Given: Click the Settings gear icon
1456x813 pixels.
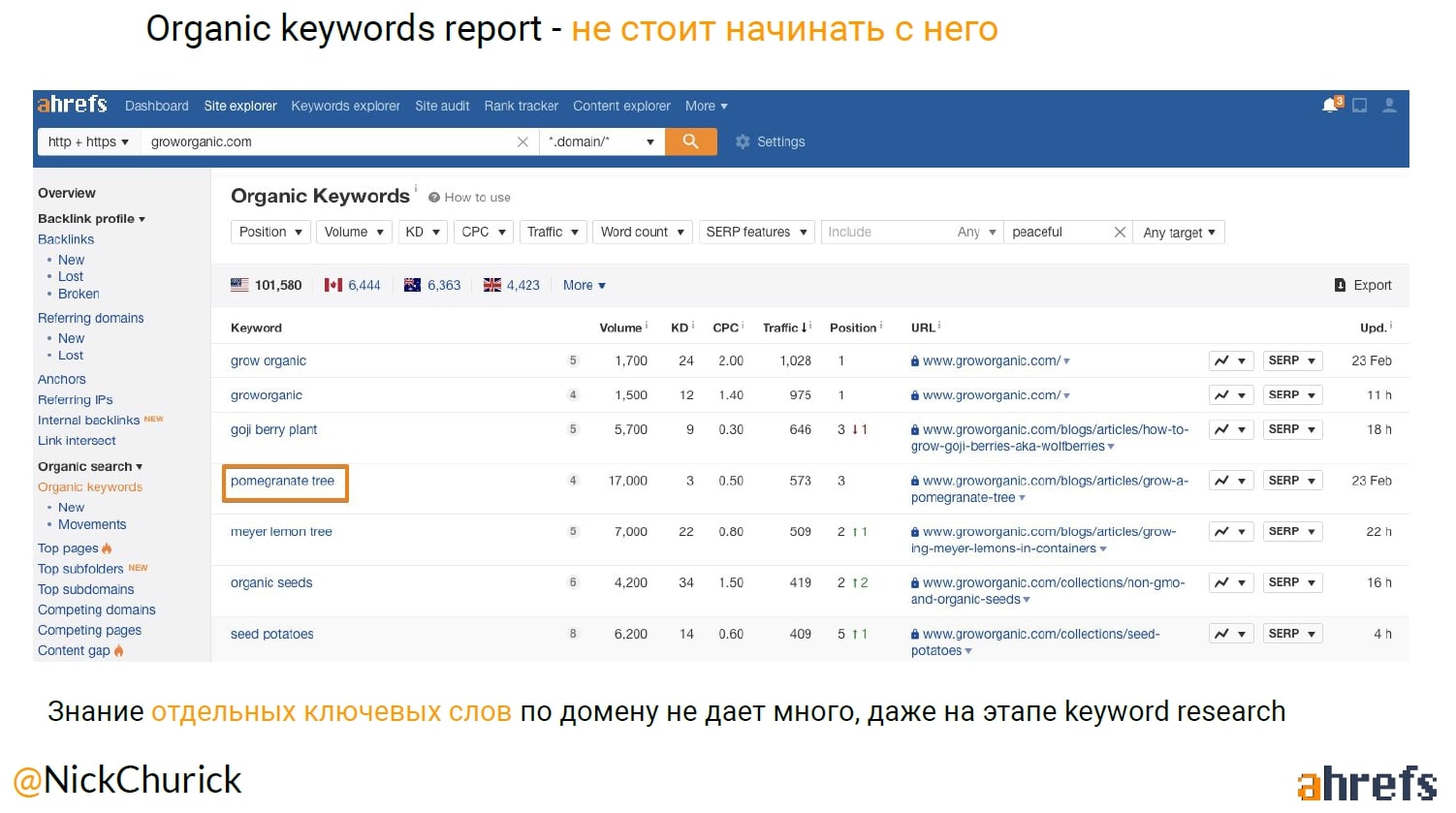Looking at the screenshot, I should (743, 141).
